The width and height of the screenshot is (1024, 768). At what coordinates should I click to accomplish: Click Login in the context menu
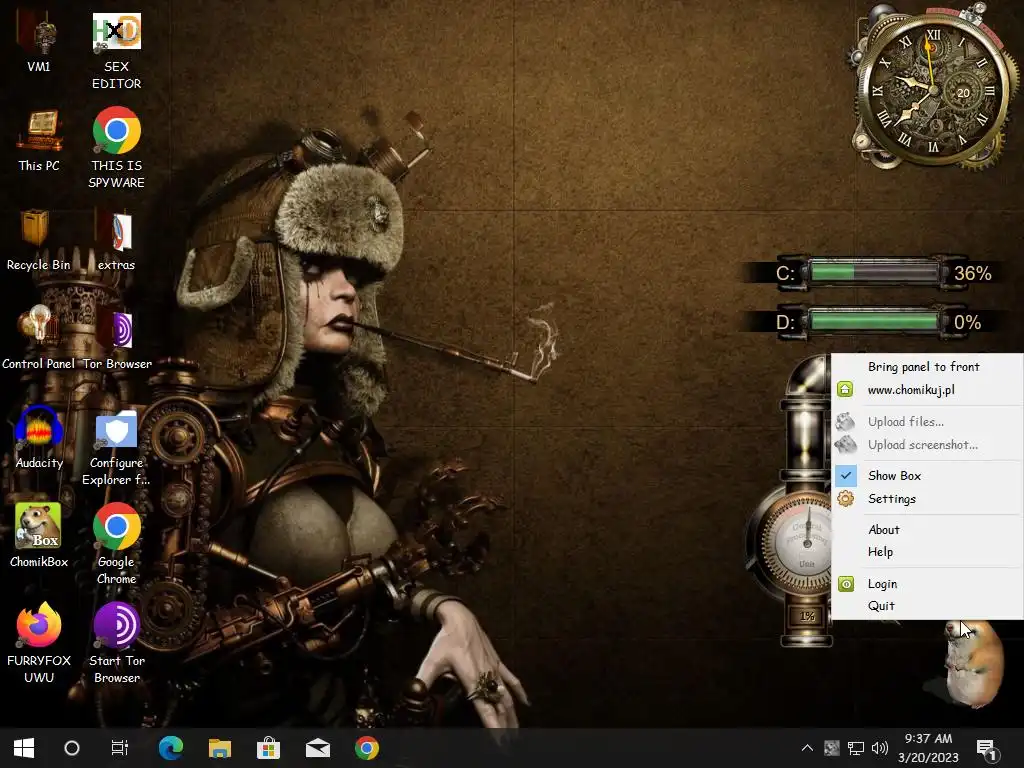click(927, 584)
